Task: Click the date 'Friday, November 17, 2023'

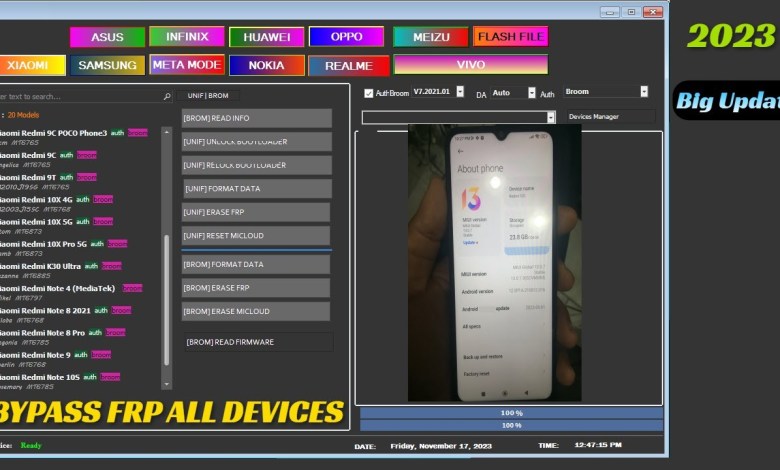Action: click(x=441, y=446)
